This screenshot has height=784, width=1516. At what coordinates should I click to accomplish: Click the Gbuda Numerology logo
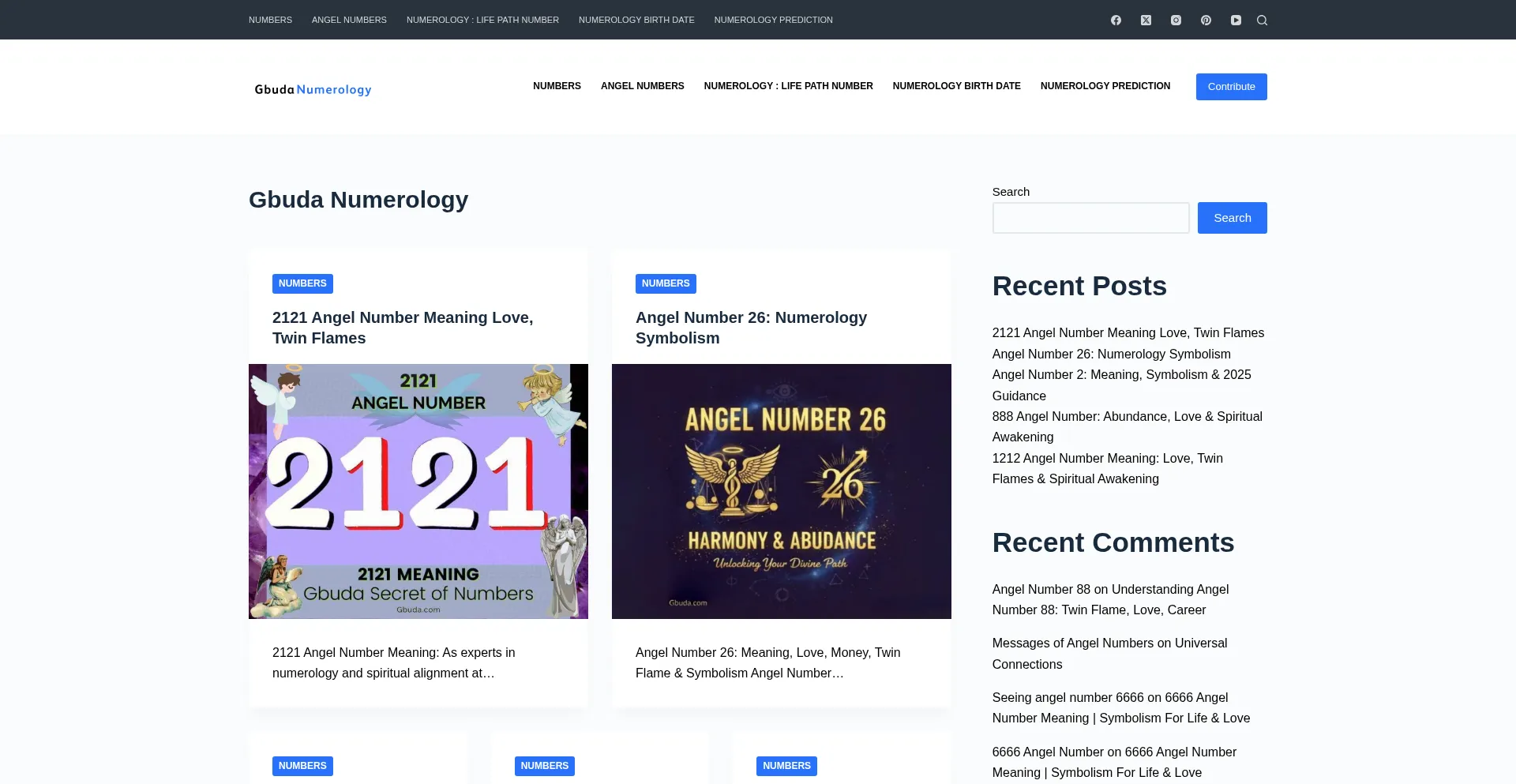(313, 89)
